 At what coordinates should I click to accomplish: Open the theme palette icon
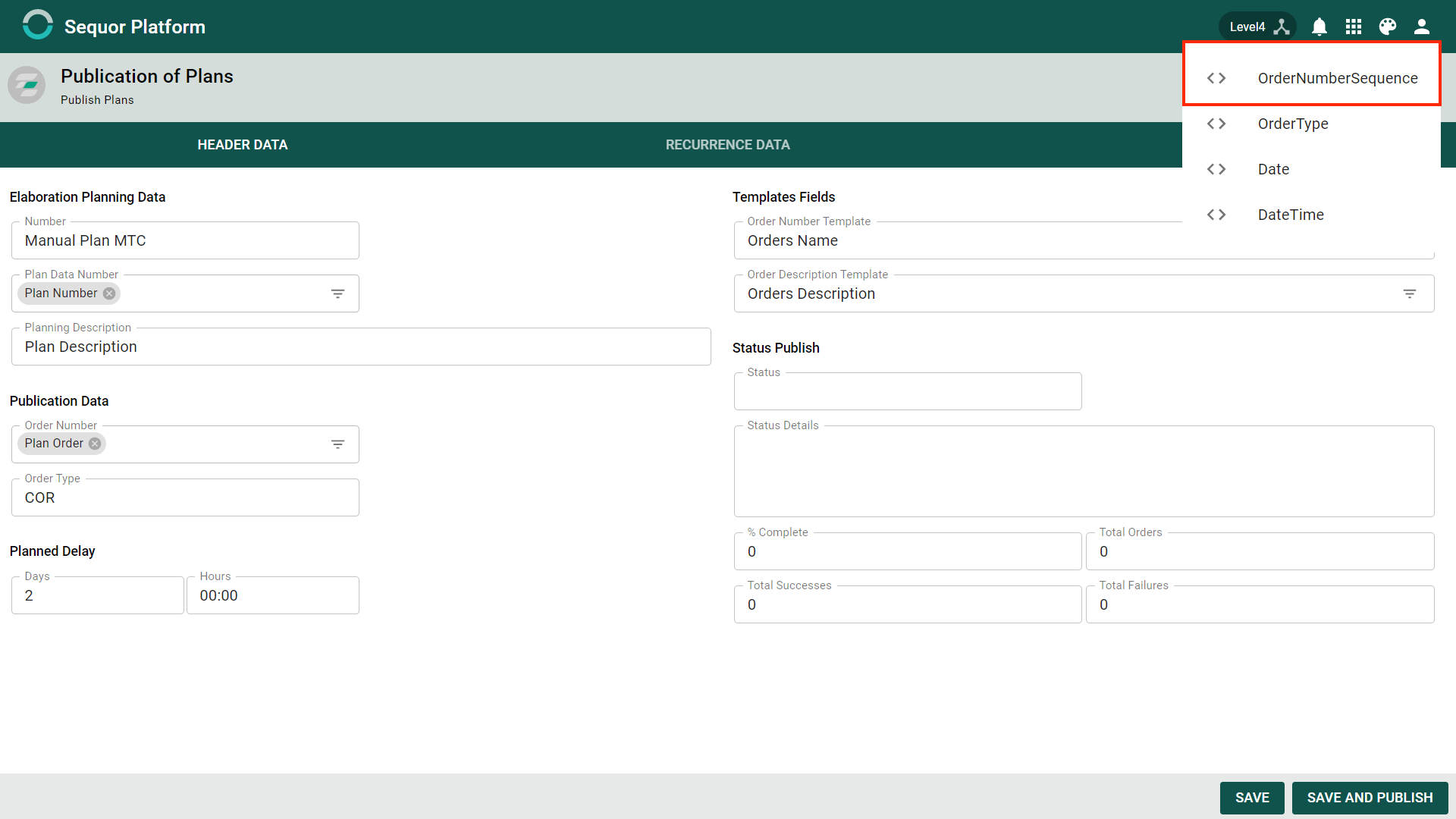coord(1388,27)
